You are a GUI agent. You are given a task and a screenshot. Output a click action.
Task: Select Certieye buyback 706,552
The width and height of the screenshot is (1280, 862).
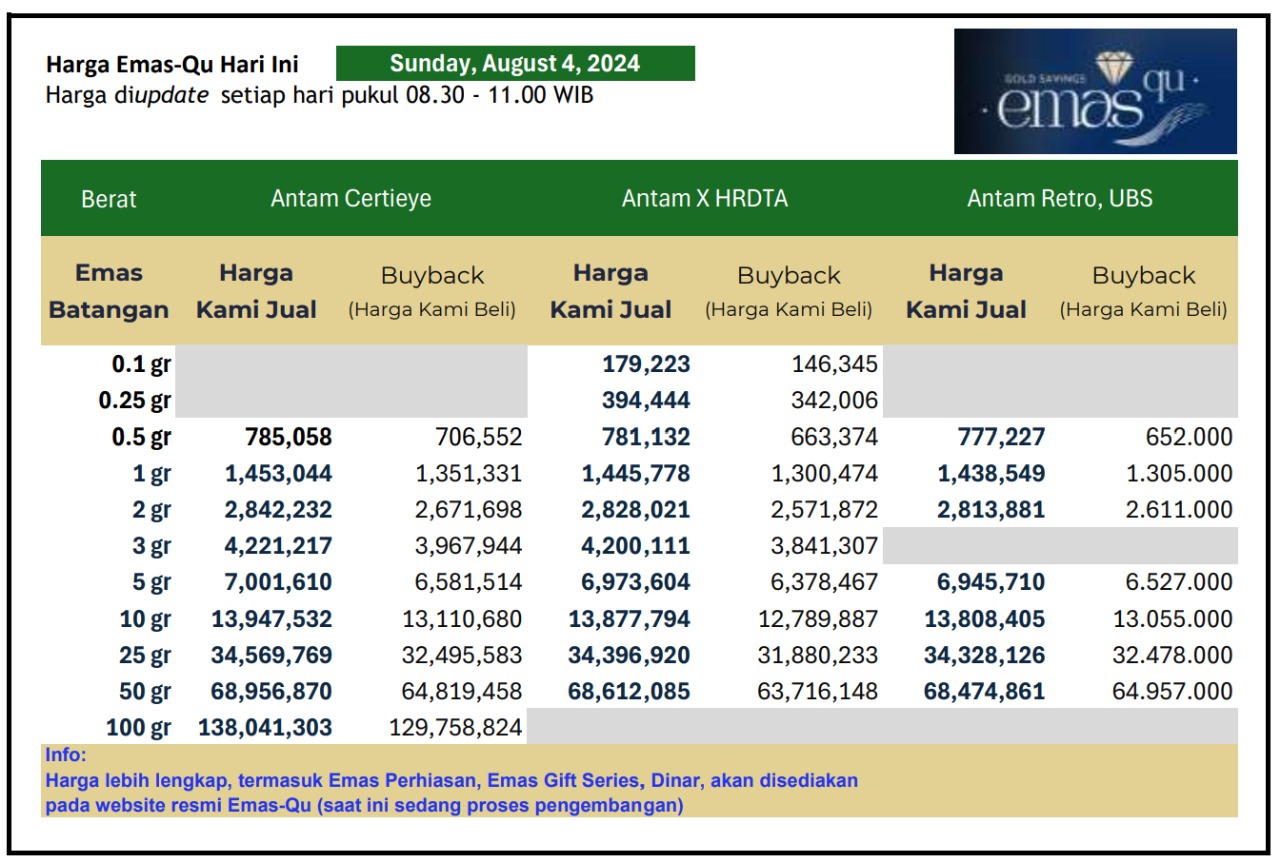pyautogui.click(x=478, y=437)
